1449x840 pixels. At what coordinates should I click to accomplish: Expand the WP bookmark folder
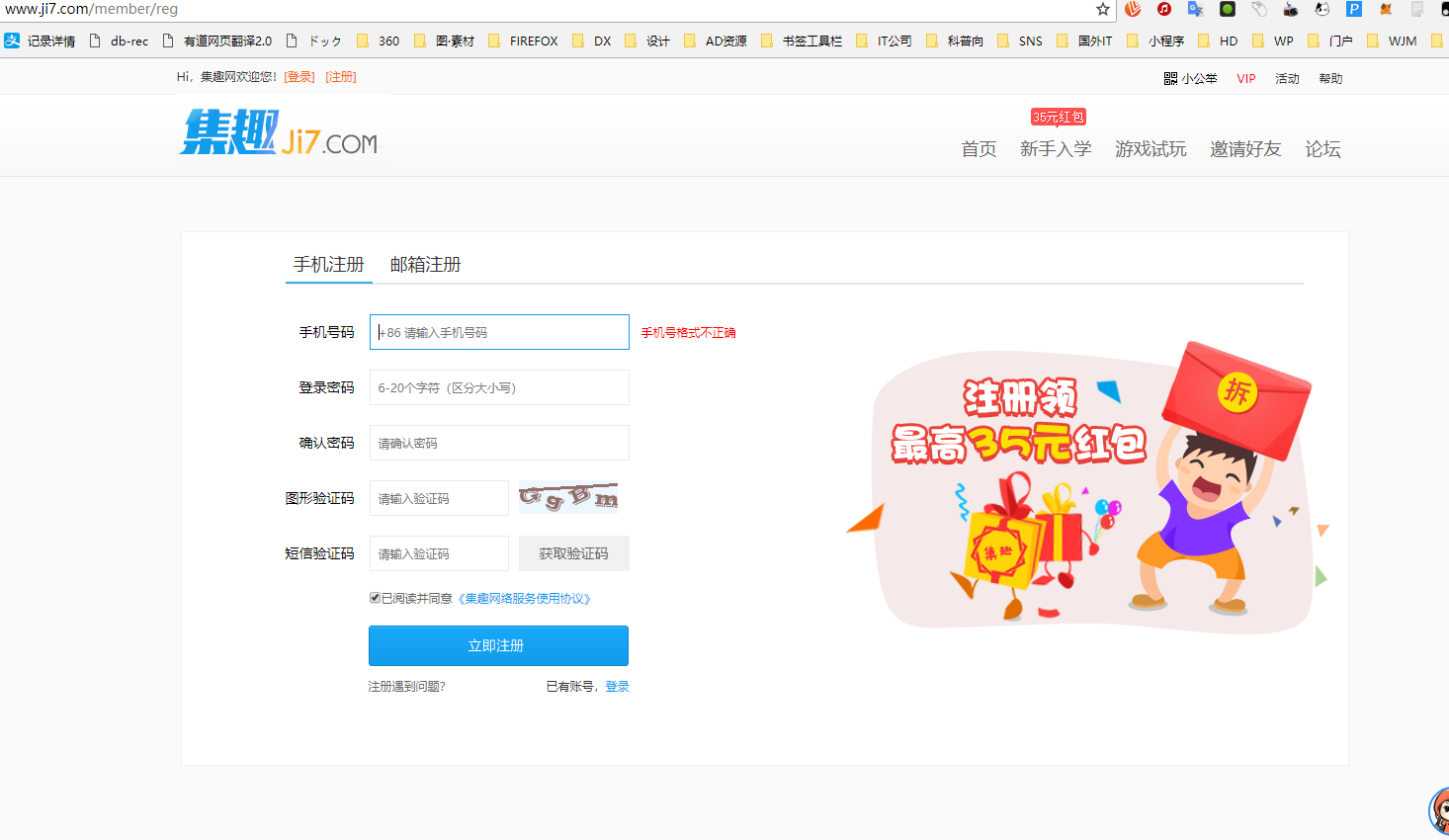[1273, 41]
